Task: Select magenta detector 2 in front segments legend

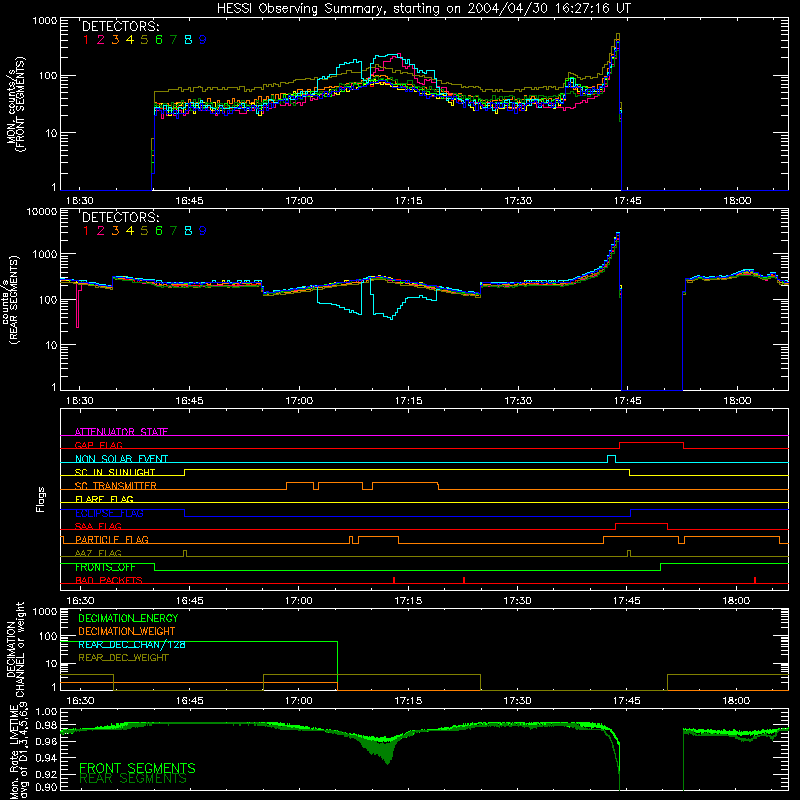Action: pyautogui.click(x=101, y=40)
